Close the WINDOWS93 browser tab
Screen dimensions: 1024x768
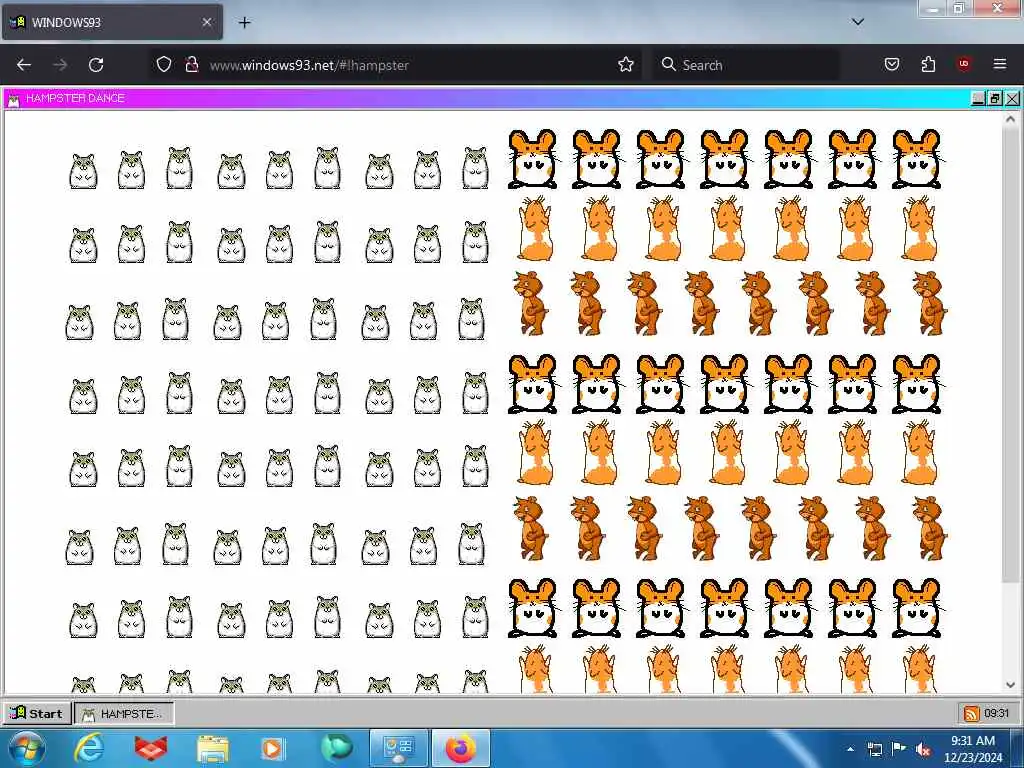point(206,22)
